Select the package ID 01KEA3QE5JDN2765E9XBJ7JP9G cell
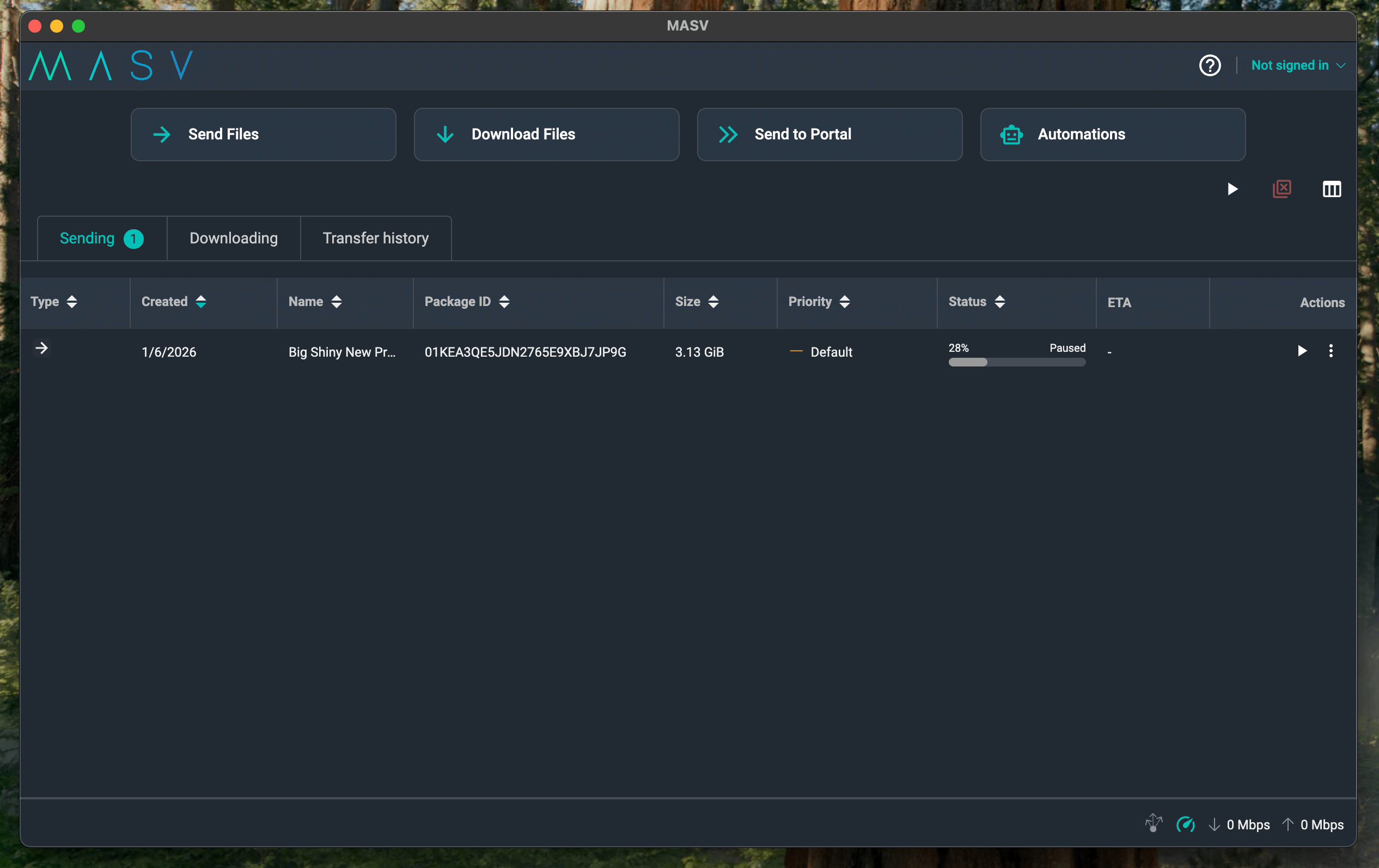 [525, 352]
